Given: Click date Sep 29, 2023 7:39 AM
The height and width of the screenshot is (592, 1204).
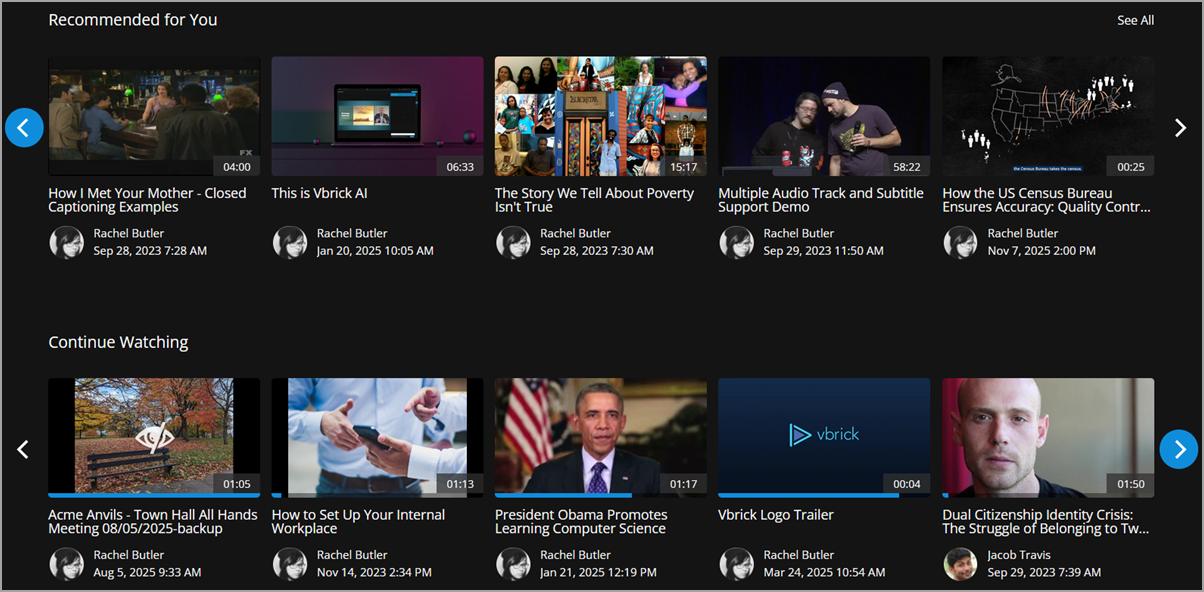Looking at the screenshot, I should coord(1044,573).
